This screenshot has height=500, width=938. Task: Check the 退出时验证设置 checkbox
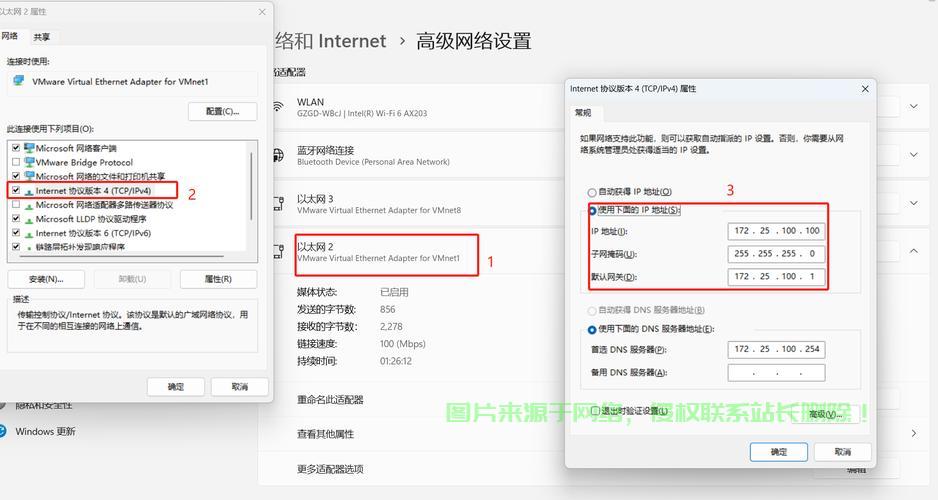594,411
